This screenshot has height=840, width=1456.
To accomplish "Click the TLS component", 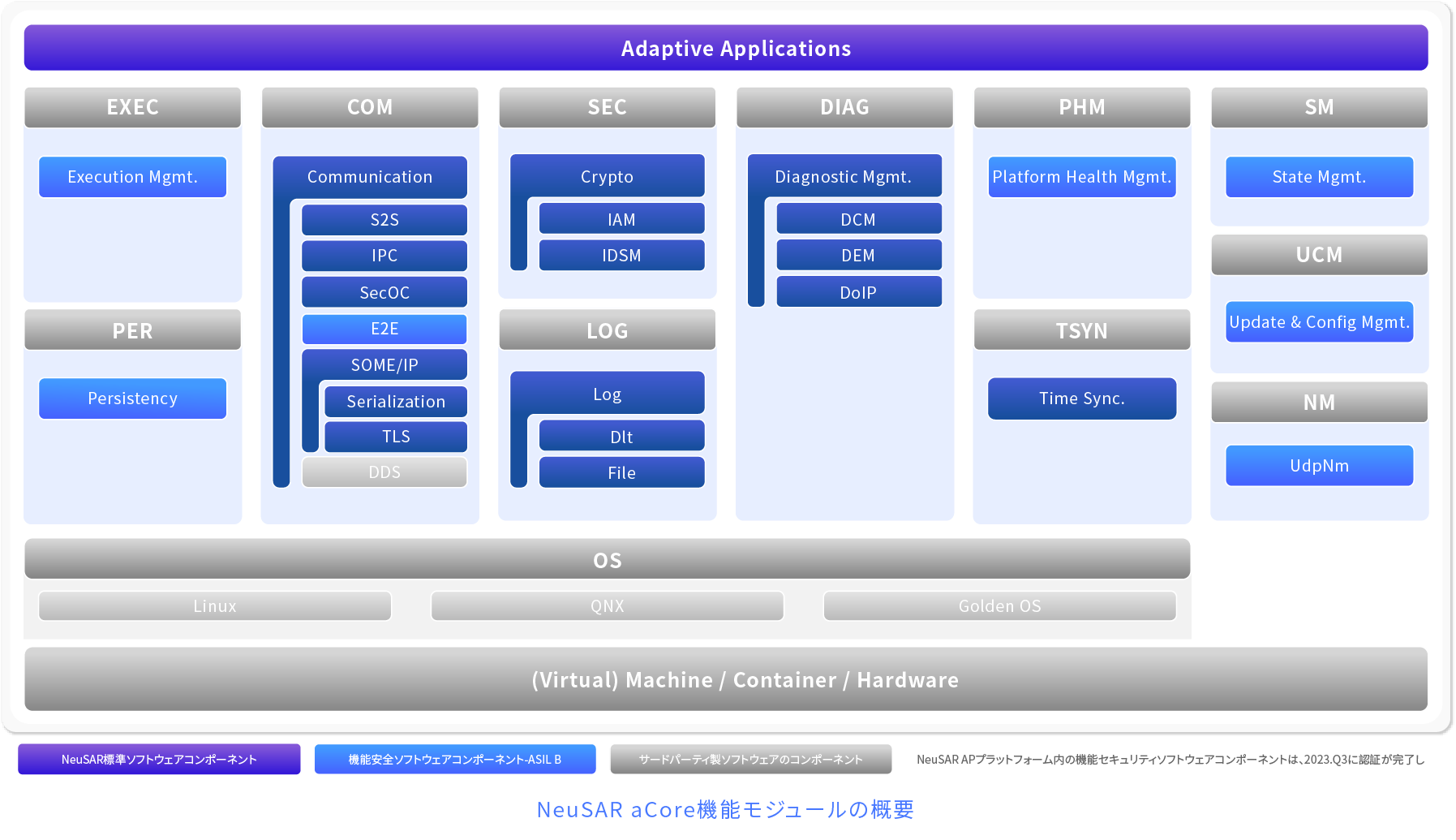I will (396, 437).
